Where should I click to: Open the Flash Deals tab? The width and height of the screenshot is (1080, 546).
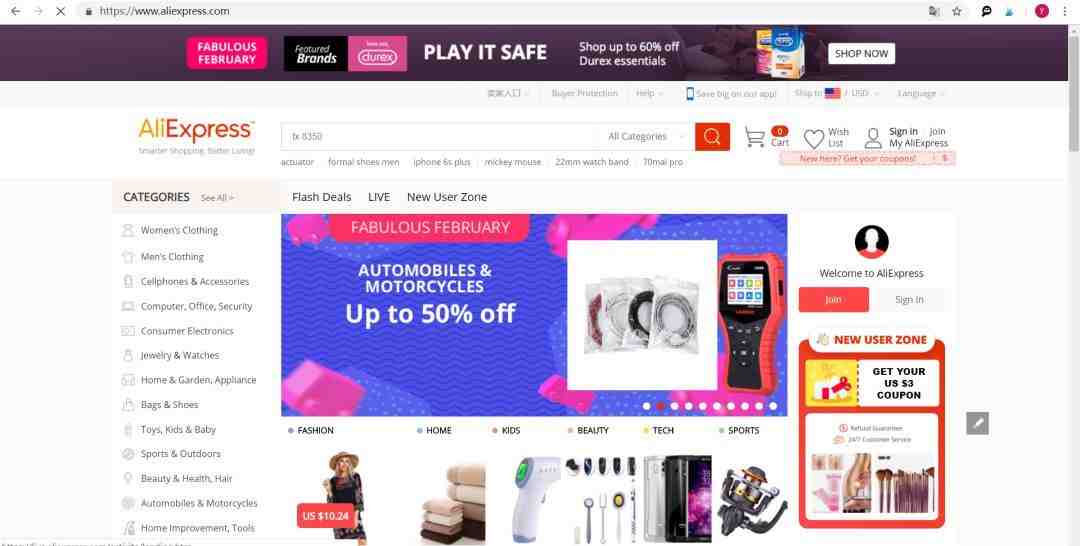(322, 197)
